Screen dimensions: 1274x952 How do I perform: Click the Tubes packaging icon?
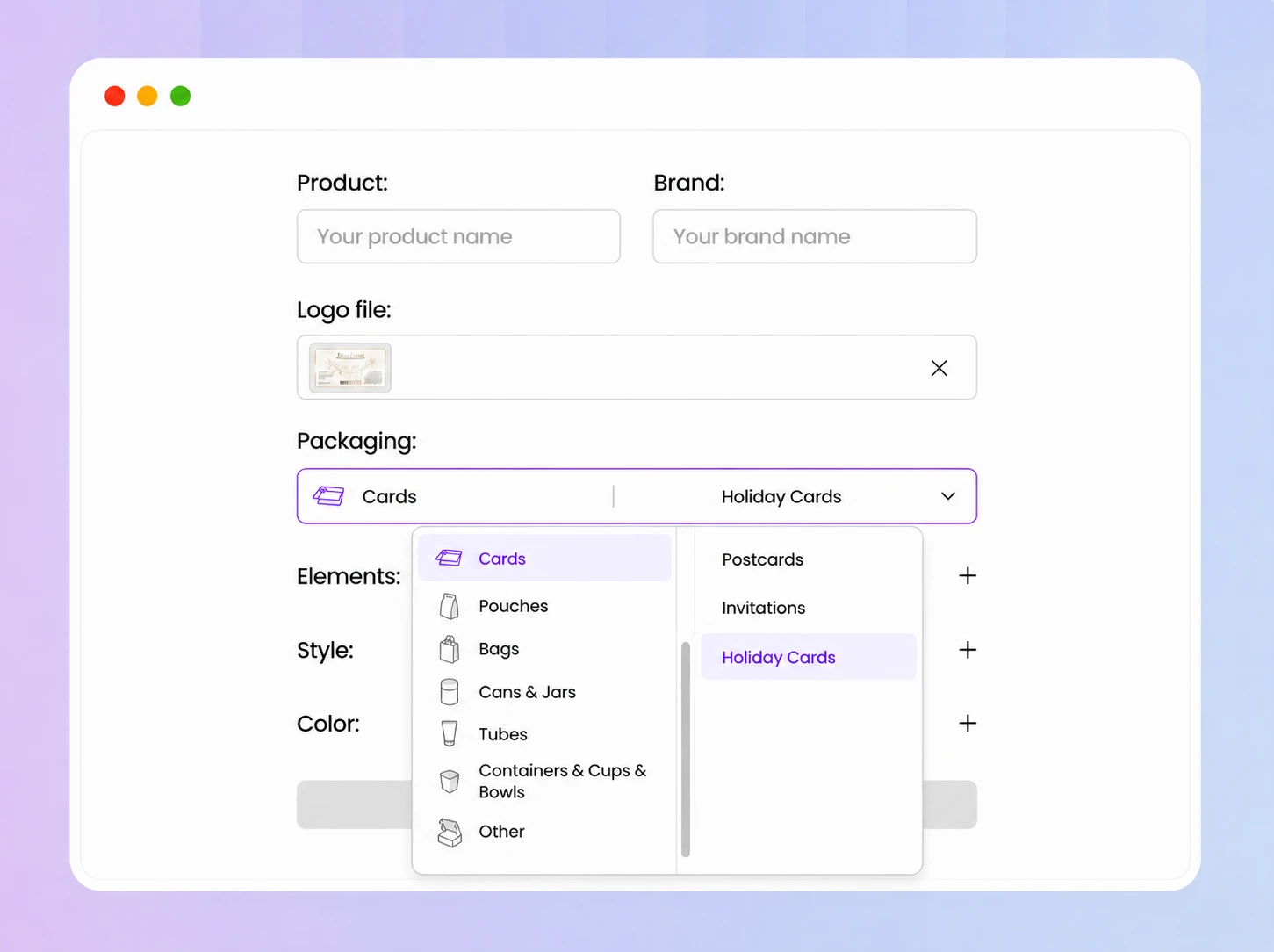(x=450, y=733)
